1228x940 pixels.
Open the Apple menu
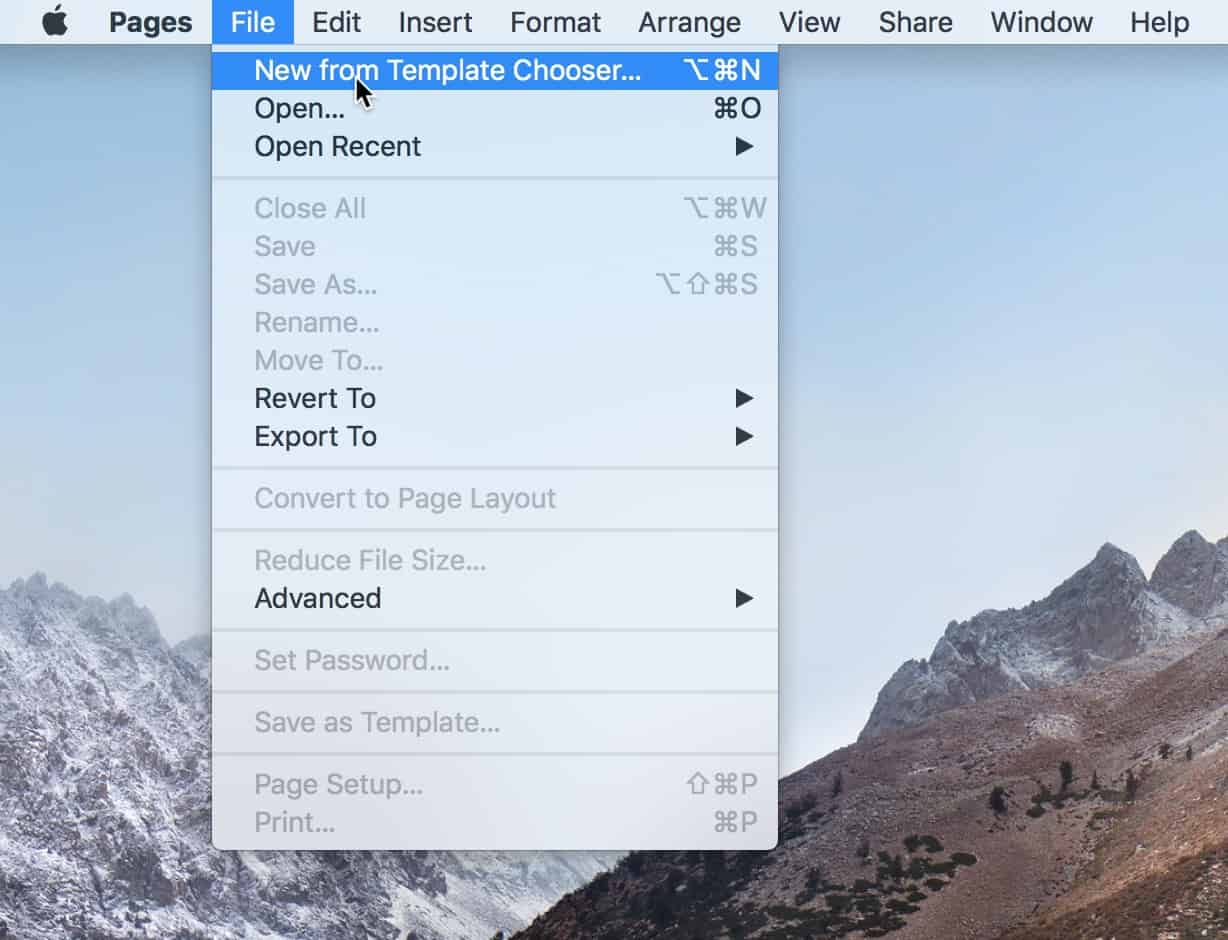pyautogui.click(x=55, y=22)
